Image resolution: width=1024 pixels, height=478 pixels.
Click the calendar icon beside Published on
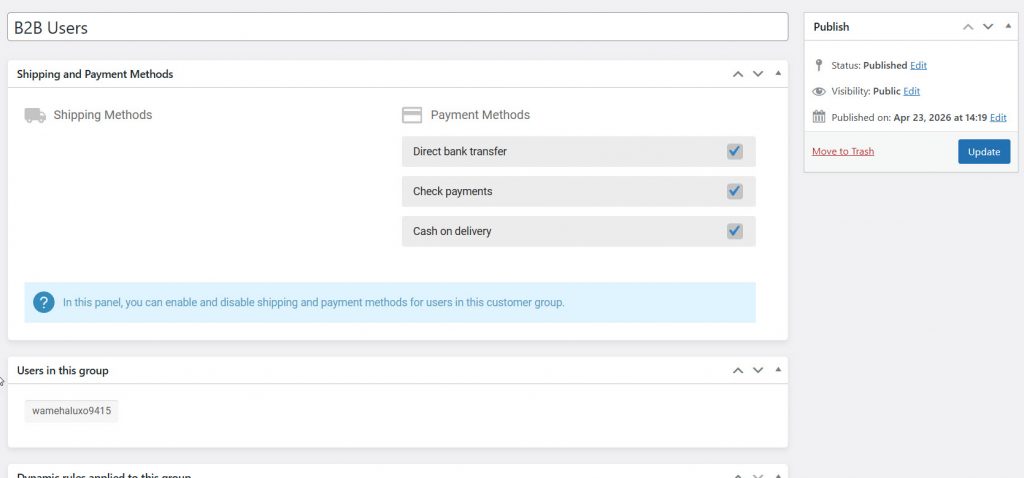(x=819, y=117)
